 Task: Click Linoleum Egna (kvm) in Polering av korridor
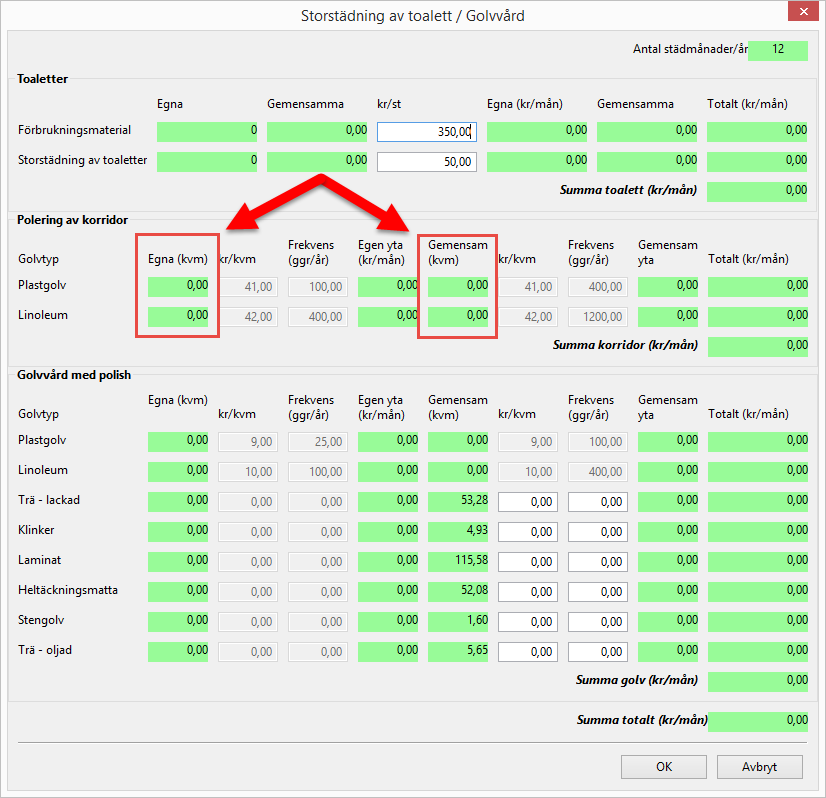(x=178, y=316)
